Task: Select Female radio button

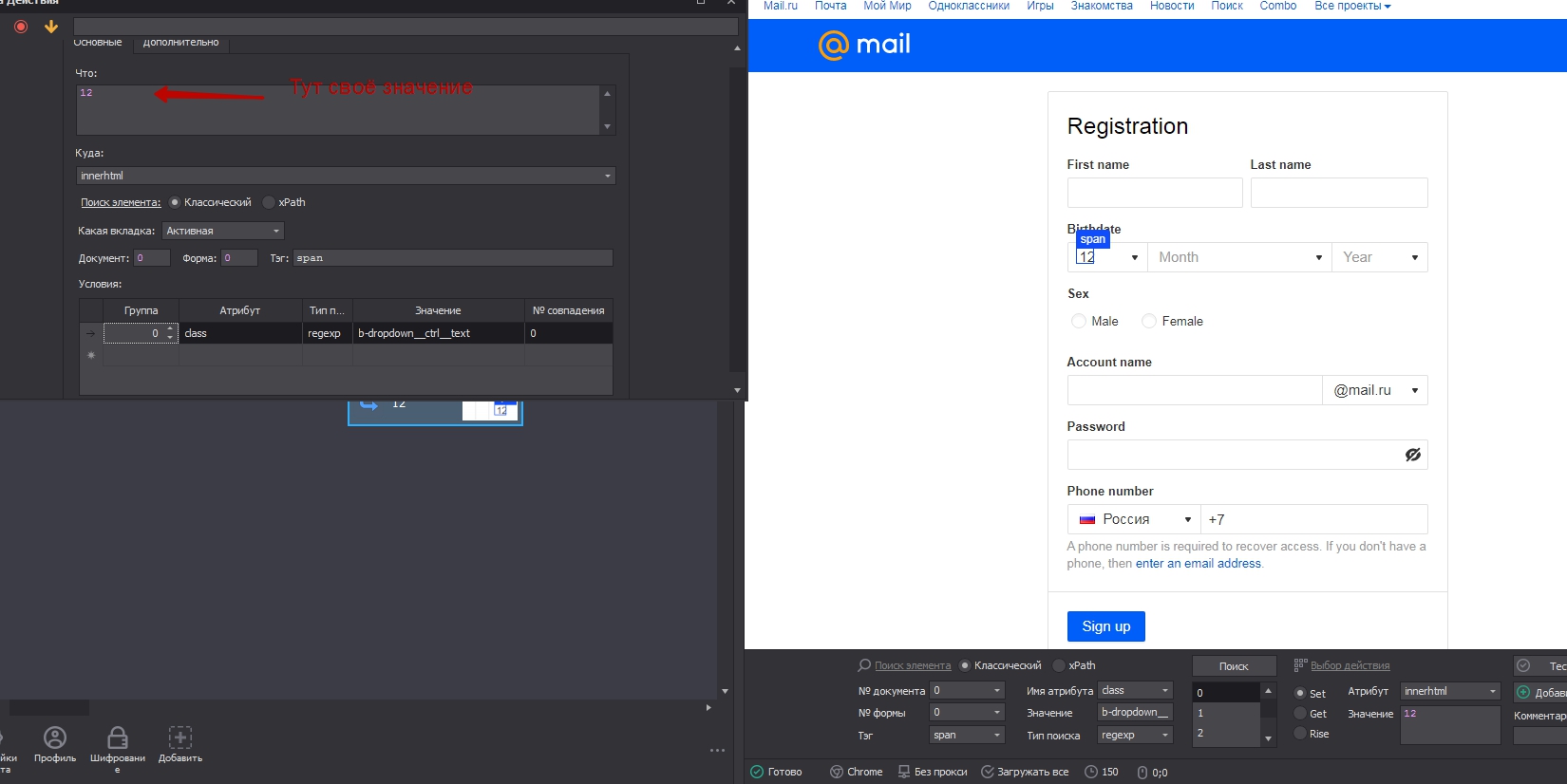Action: tap(1149, 321)
